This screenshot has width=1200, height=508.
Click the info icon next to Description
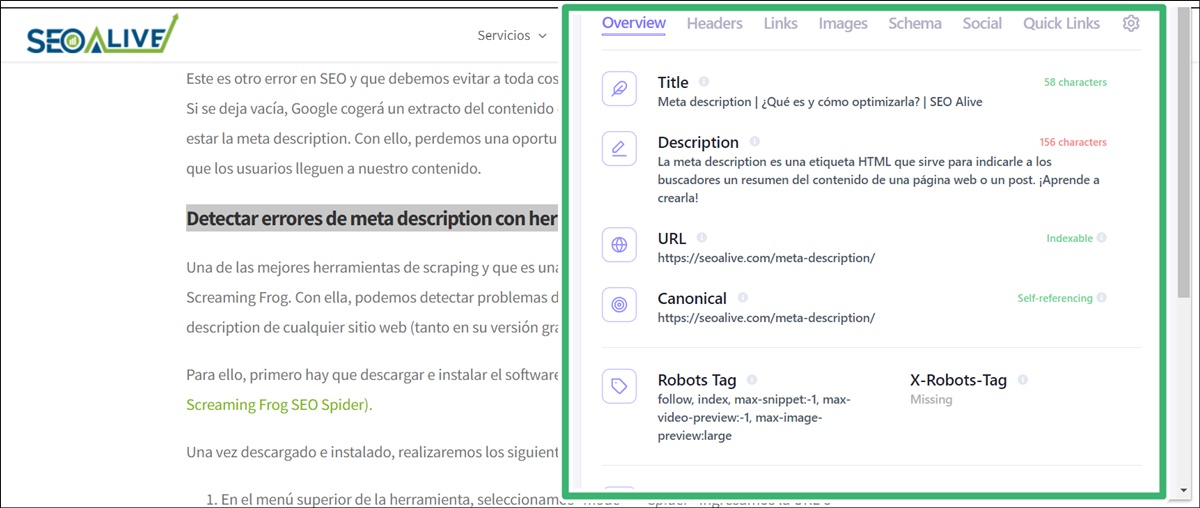point(754,142)
